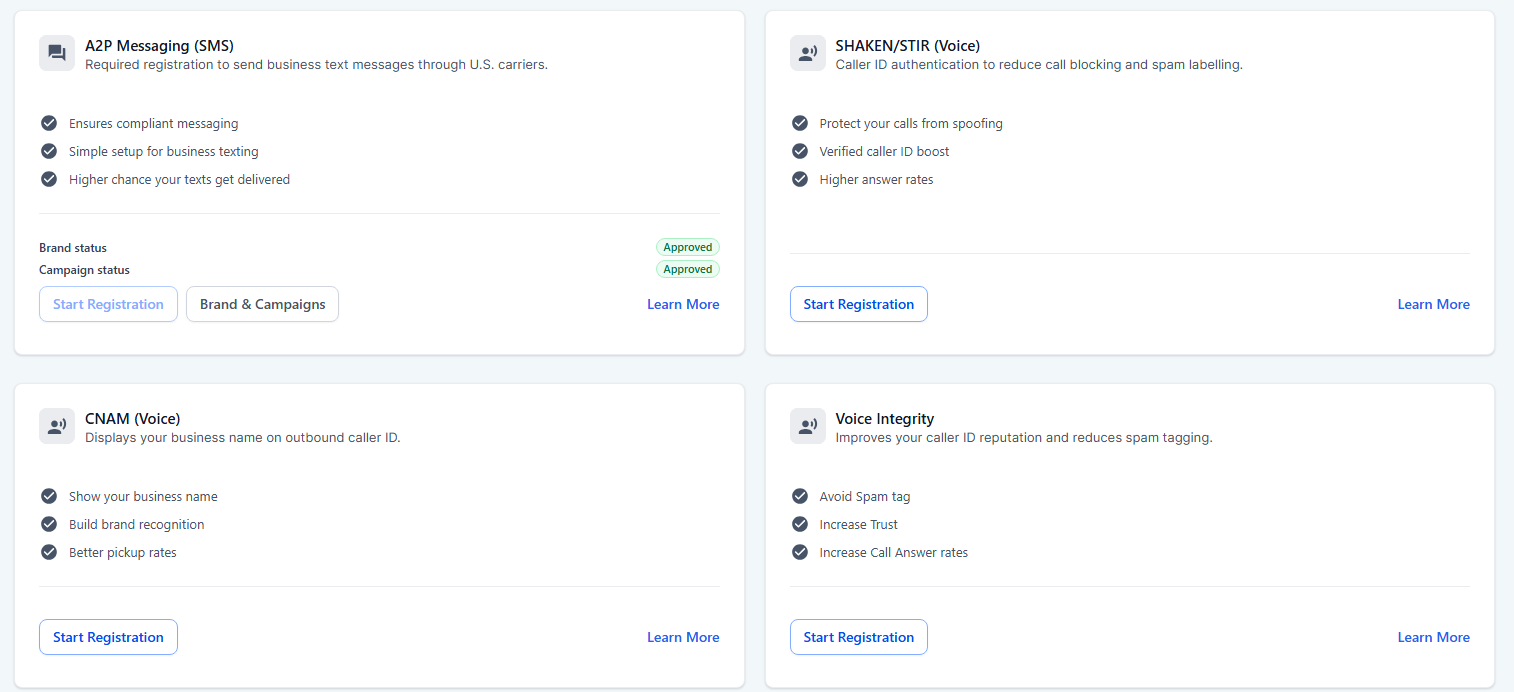Click checkmark beside 'Higher answer rates'
This screenshot has width=1514, height=692.
(799, 179)
